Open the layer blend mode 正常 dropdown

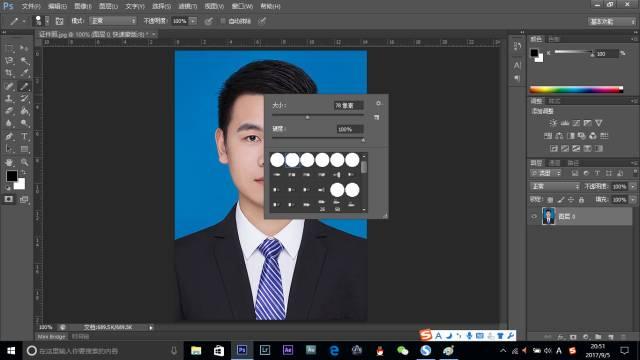pos(555,186)
